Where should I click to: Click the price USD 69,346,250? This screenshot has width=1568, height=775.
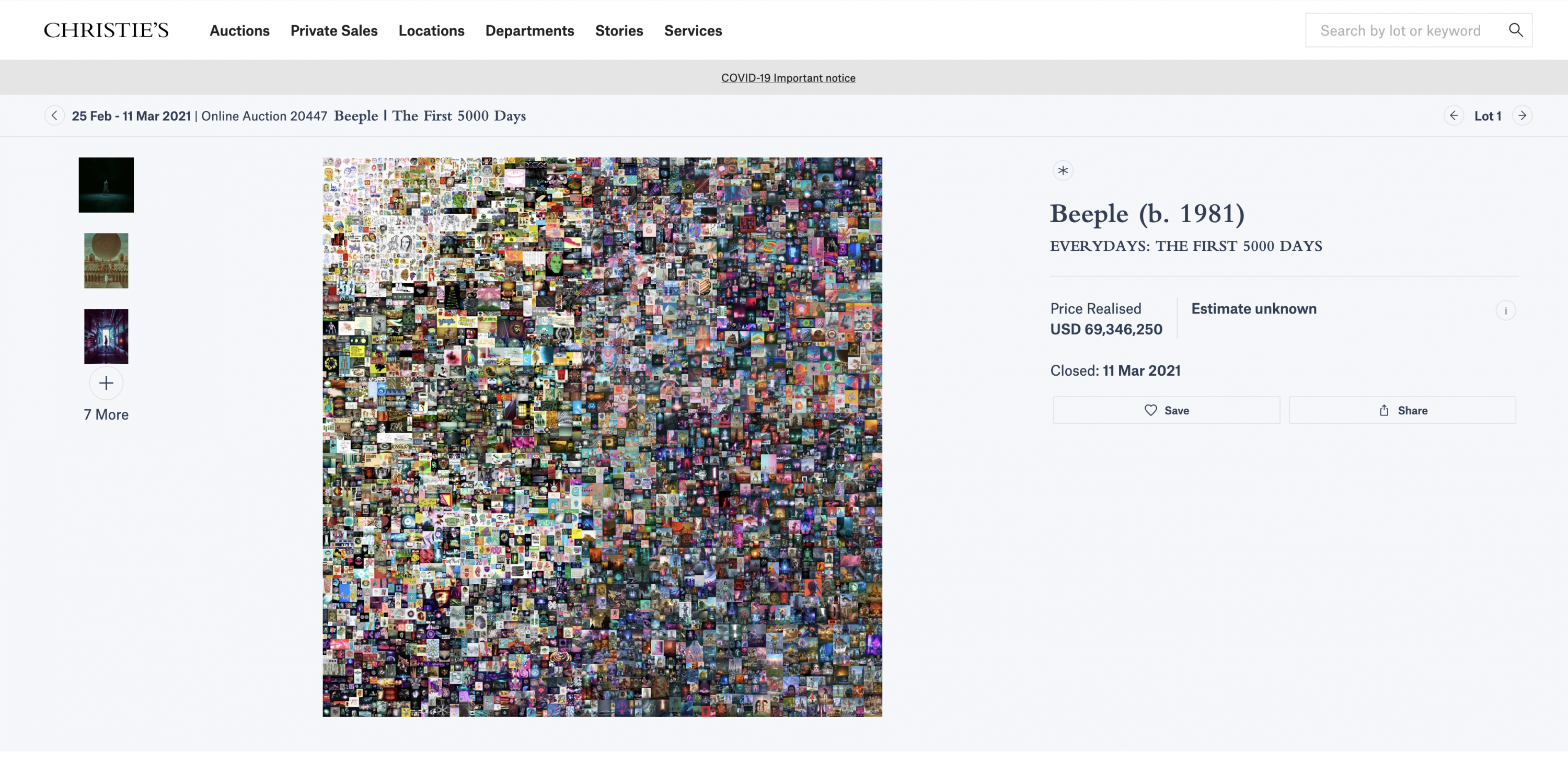point(1106,329)
